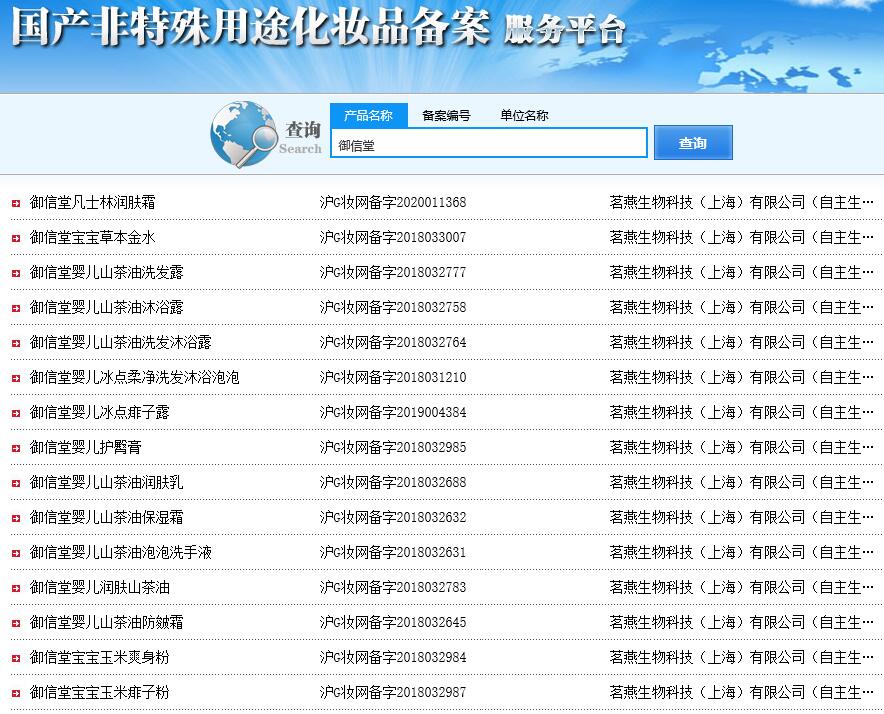This screenshot has height=714, width=884.
Task: Select record number 沪G妆网备字2018032777
Action: [393, 272]
